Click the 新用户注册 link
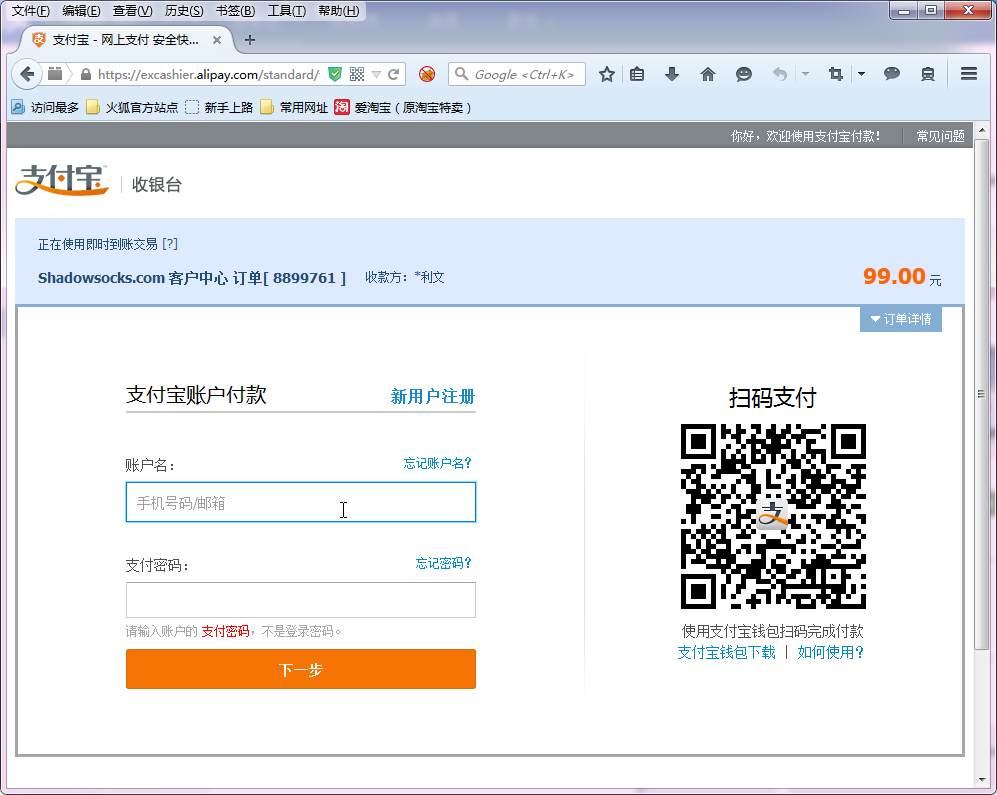Viewport: 997px width, 795px height. tap(432, 397)
